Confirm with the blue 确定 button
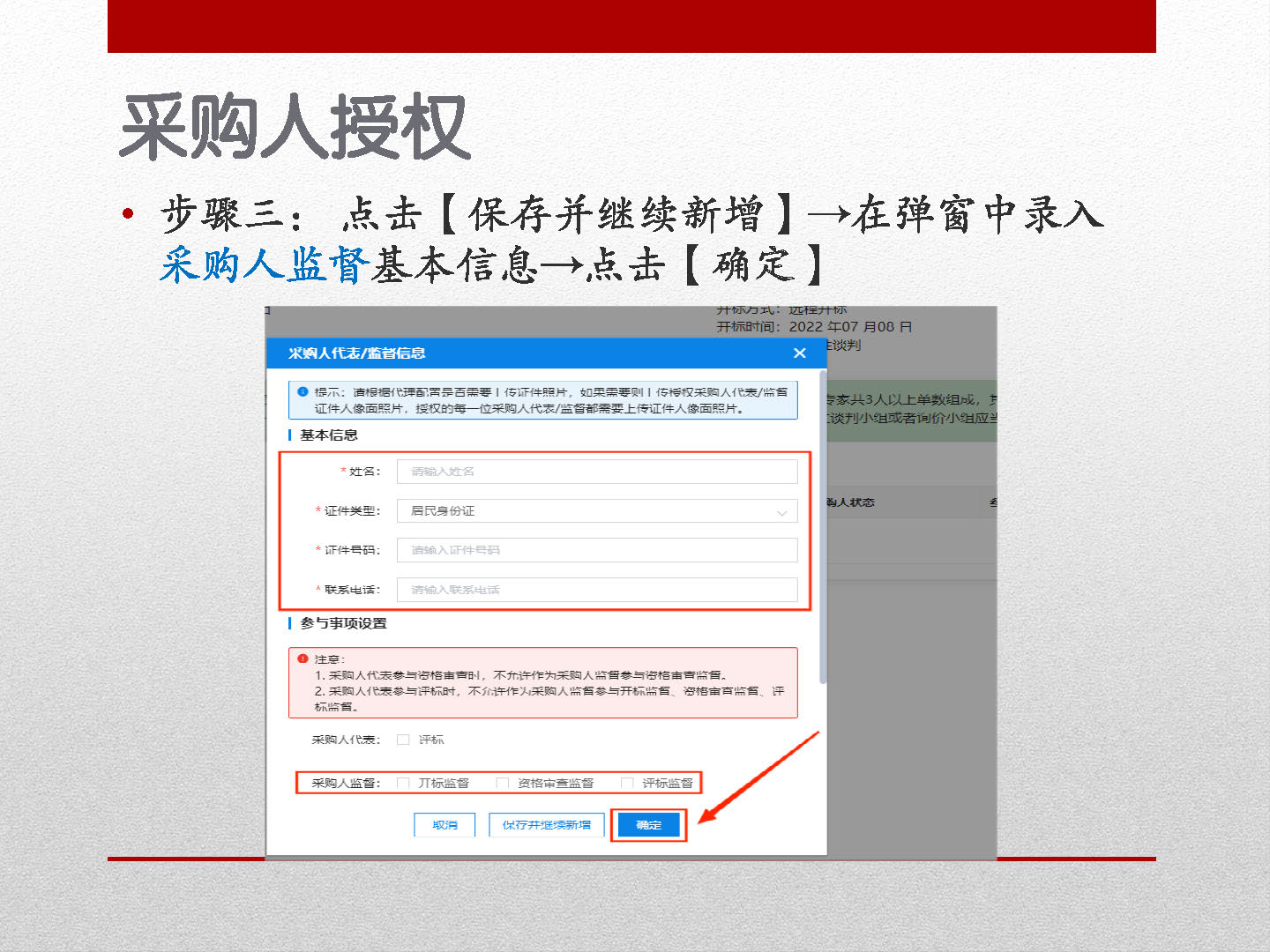 [648, 825]
